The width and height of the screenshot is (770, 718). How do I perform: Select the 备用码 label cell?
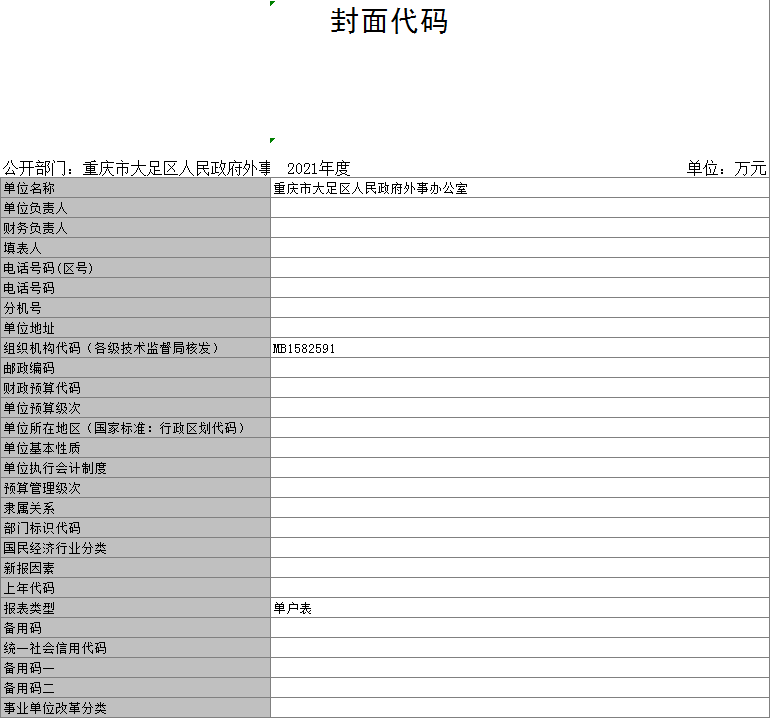click(136, 629)
